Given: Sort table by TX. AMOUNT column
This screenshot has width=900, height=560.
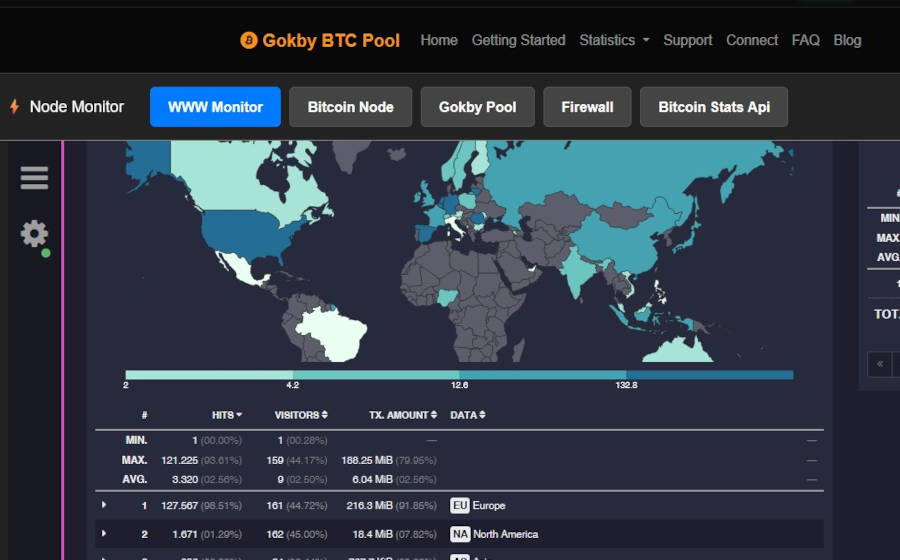Looking at the screenshot, I should (403, 415).
